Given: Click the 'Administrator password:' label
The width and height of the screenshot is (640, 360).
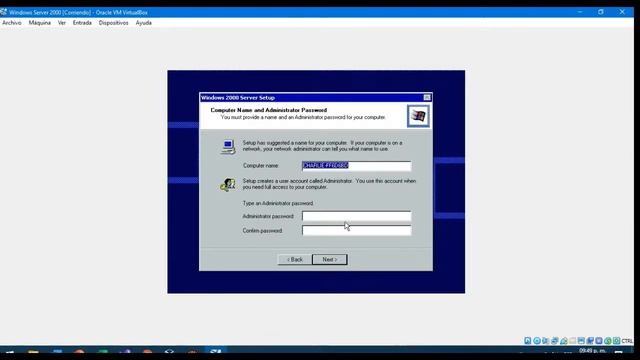Looking at the screenshot, I should click(x=268, y=216).
